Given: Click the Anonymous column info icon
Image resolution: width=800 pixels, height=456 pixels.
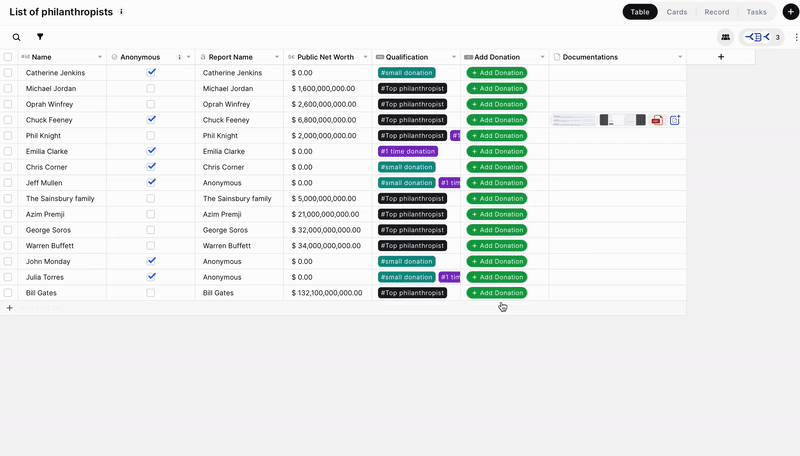Looking at the screenshot, I should 179,57.
